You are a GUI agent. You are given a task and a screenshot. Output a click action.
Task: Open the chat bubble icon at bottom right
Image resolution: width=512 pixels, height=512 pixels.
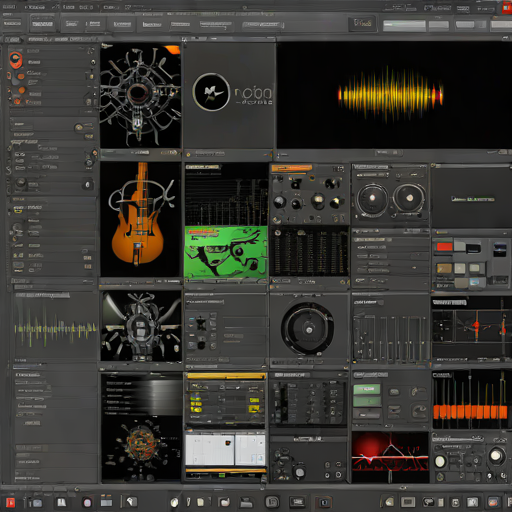click(428, 502)
